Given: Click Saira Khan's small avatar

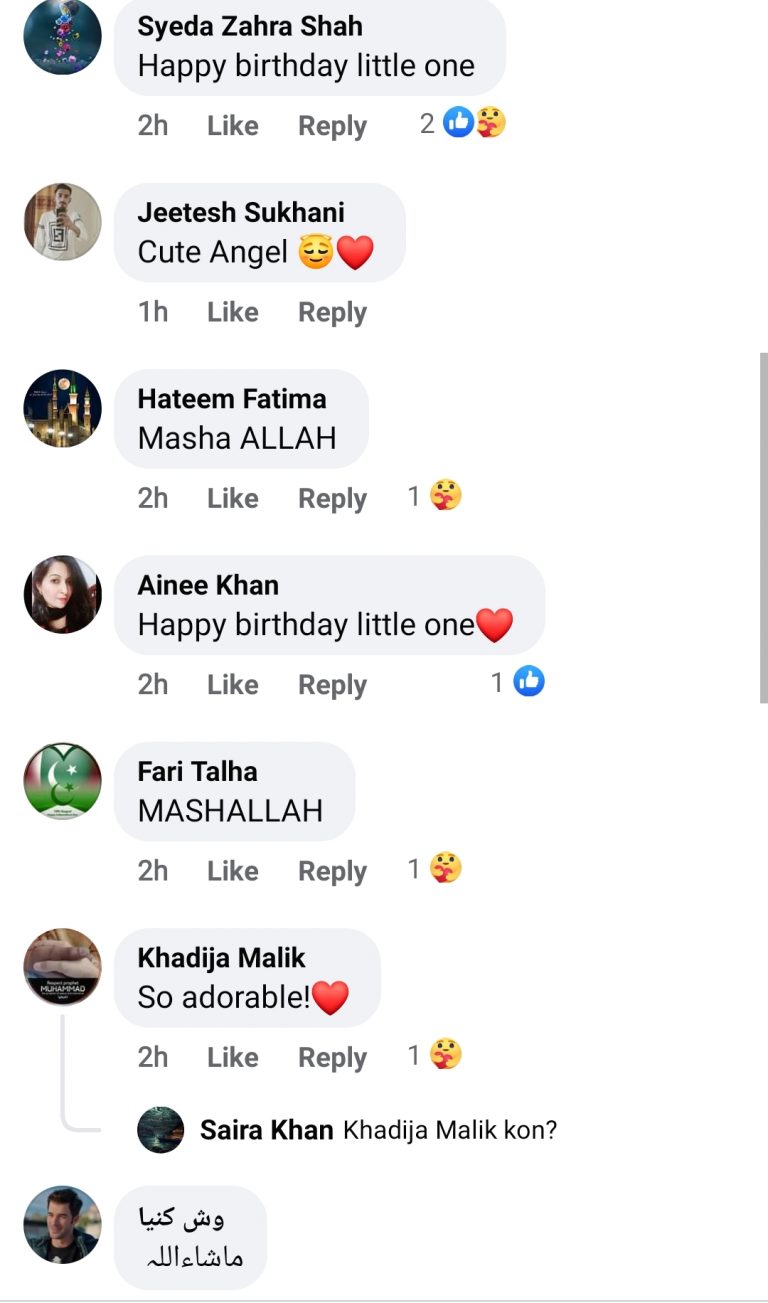Looking at the screenshot, I should coord(160,1130).
